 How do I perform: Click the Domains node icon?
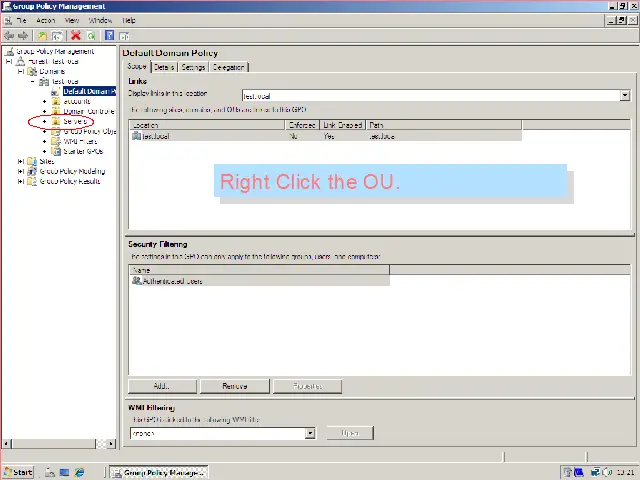point(32,71)
